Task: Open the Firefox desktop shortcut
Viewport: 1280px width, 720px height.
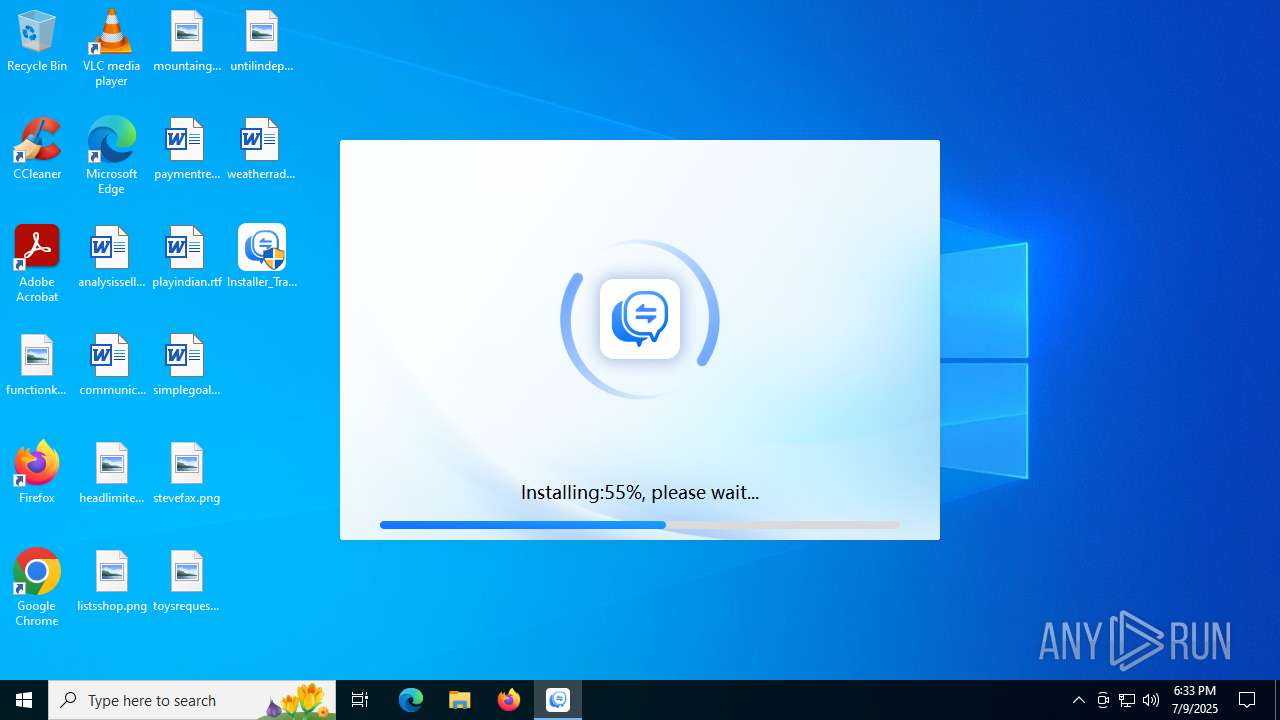Action: (37, 474)
